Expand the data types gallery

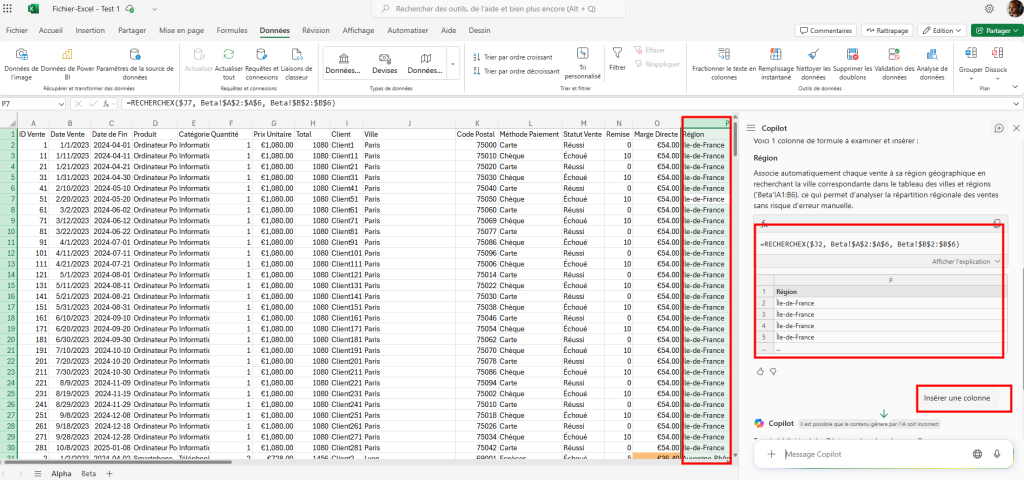pos(453,63)
